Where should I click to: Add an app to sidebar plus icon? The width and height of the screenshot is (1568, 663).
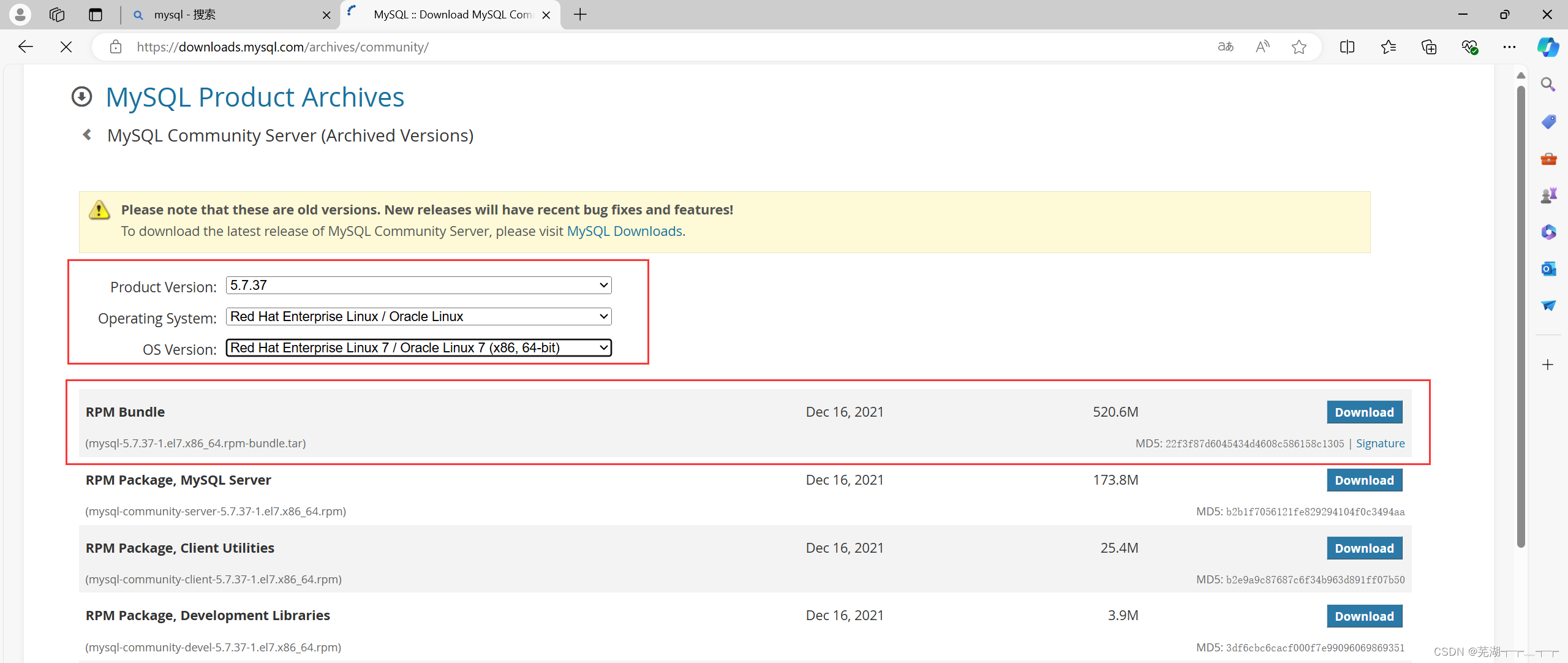pyautogui.click(x=1548, y=365)
